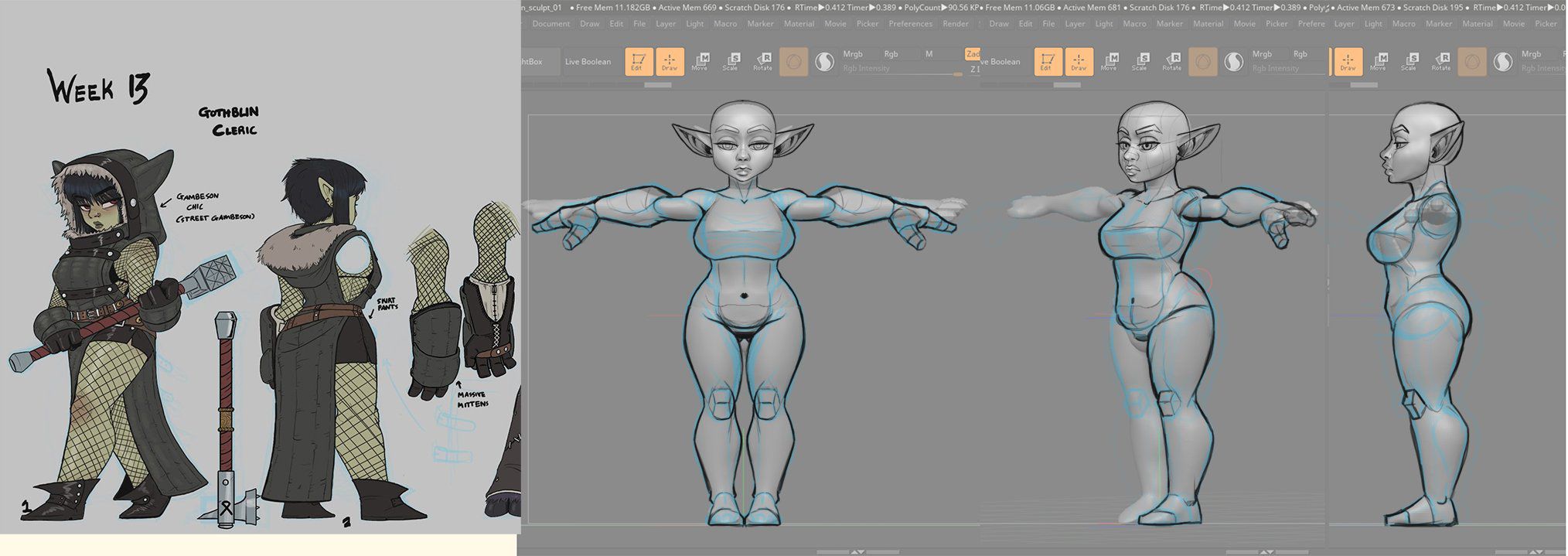Select Rotate mode in the left ZBrush window
This screenshot has height=556, width=1568.
tap(762, 62)
